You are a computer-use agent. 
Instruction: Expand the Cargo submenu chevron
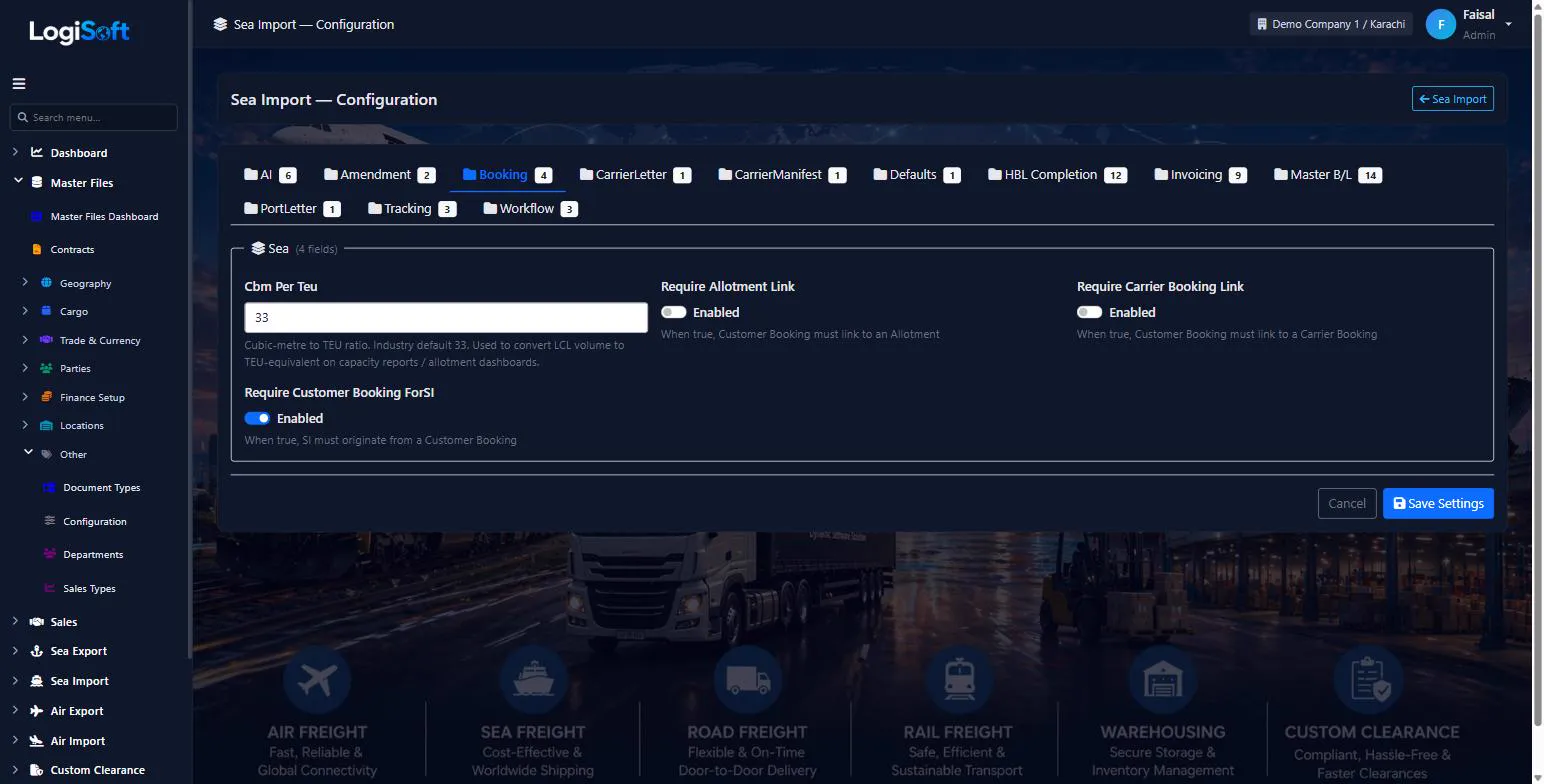tap(25, 311)
